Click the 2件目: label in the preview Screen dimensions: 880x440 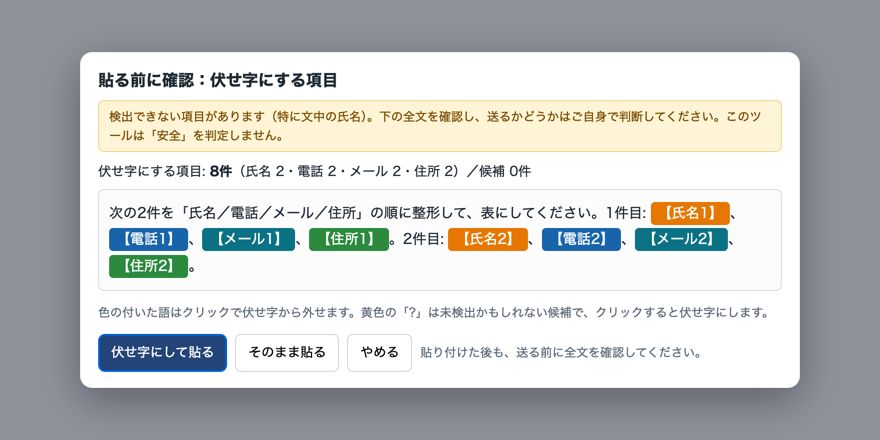[x=424, y=239]
